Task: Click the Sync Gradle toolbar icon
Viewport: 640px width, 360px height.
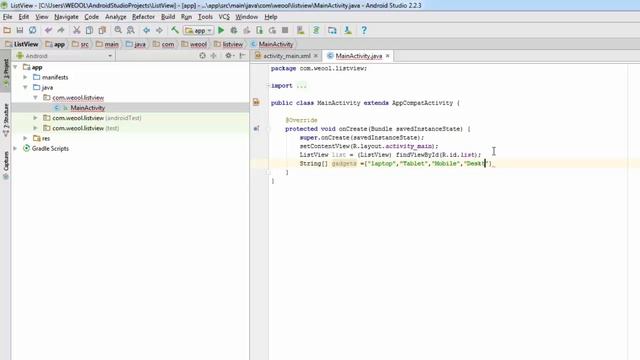Action: click(316, 30)
